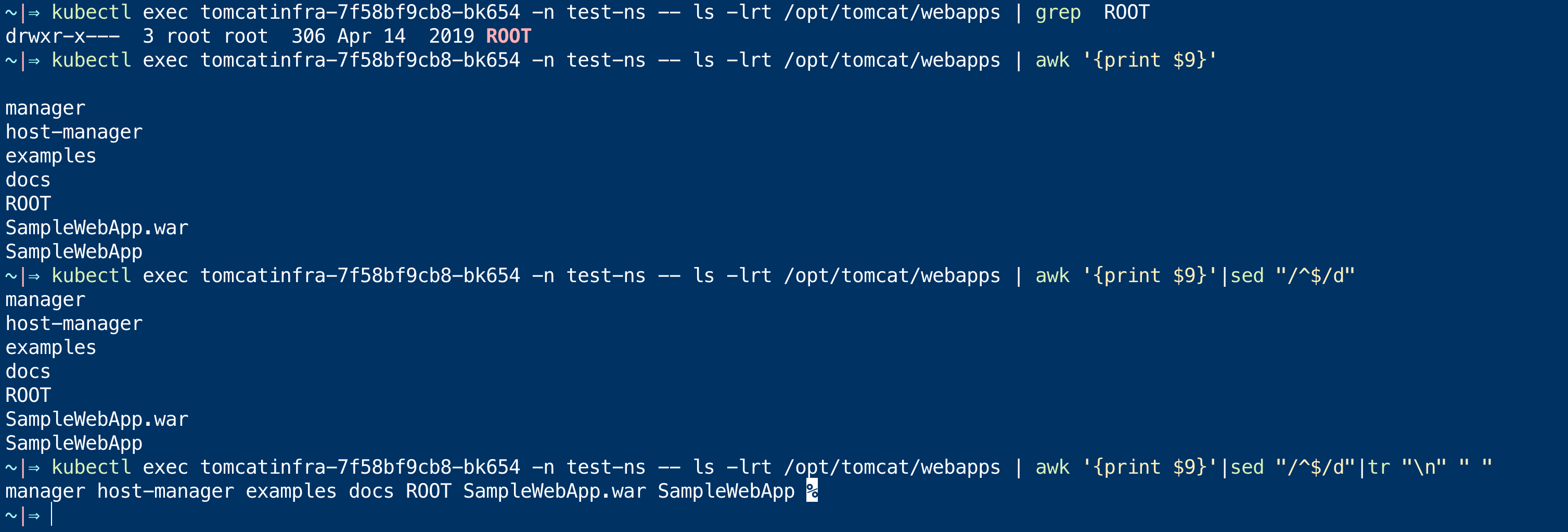The image size is (1568, 532).
Task: Click the 306 size value
Action: (x=308, y=36)
